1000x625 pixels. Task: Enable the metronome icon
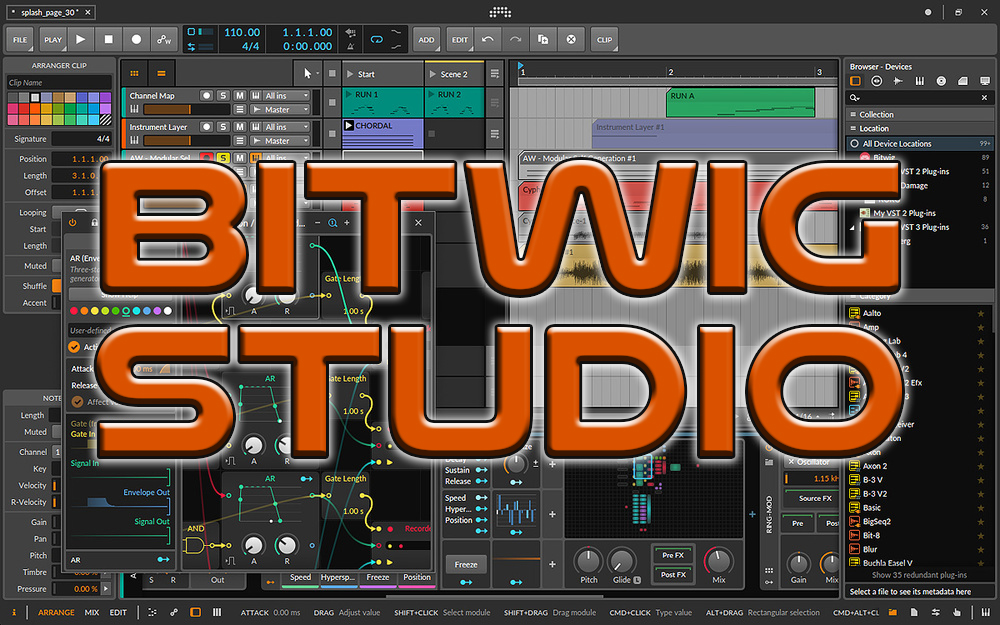(x=350, y=46)
